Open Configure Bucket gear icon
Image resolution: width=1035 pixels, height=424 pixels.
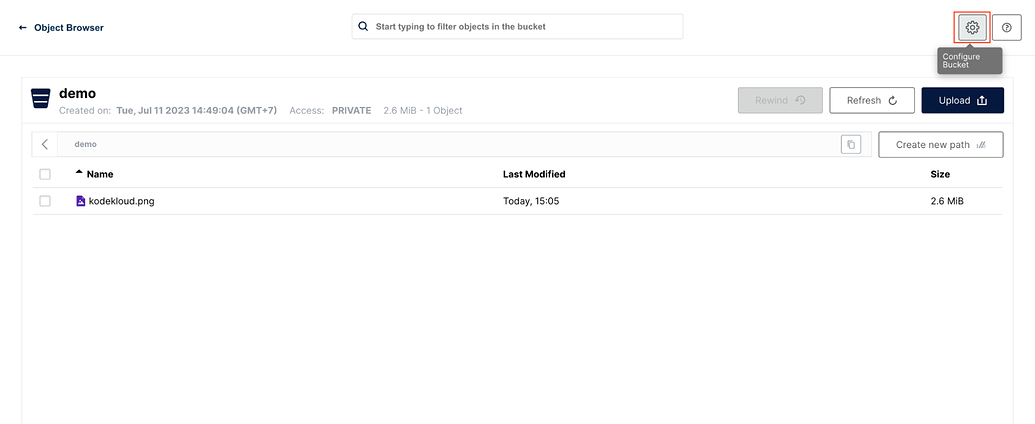click(972, 28)
